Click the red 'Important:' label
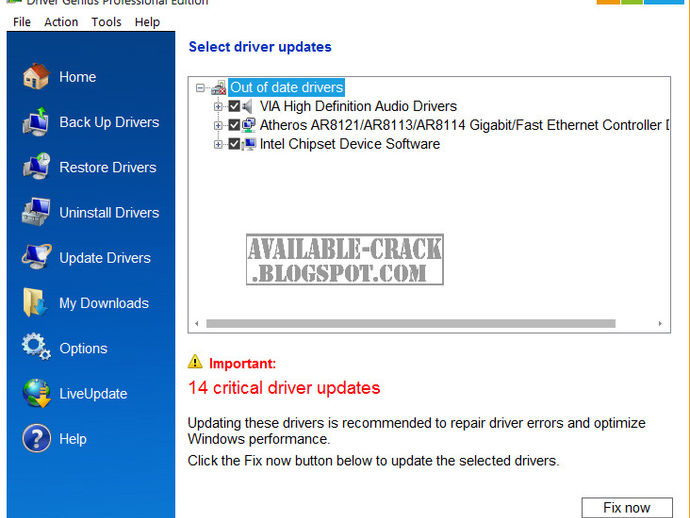The image size is (690, 518). [242, 364]
